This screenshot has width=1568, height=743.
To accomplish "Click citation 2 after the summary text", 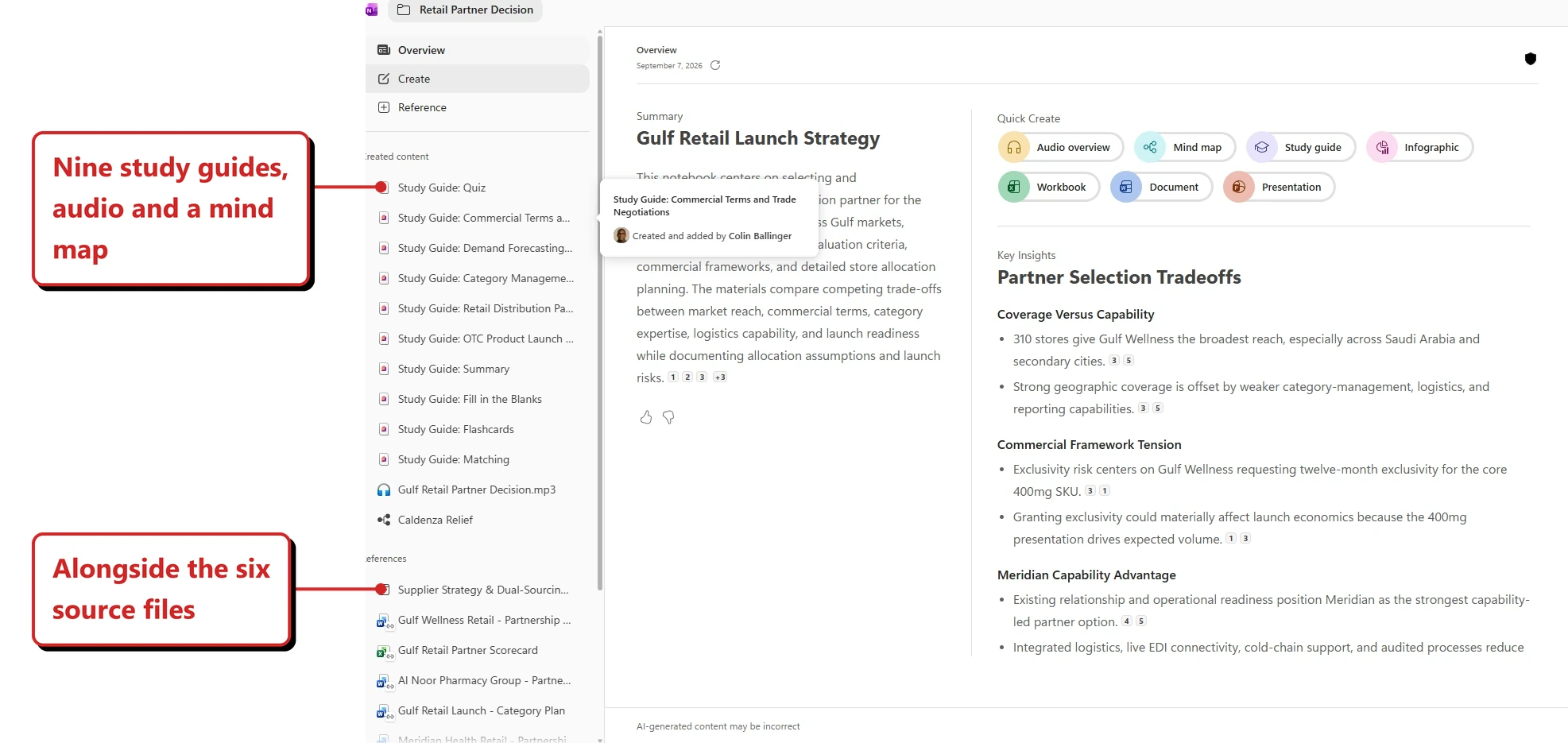I will tap(687, 377).
